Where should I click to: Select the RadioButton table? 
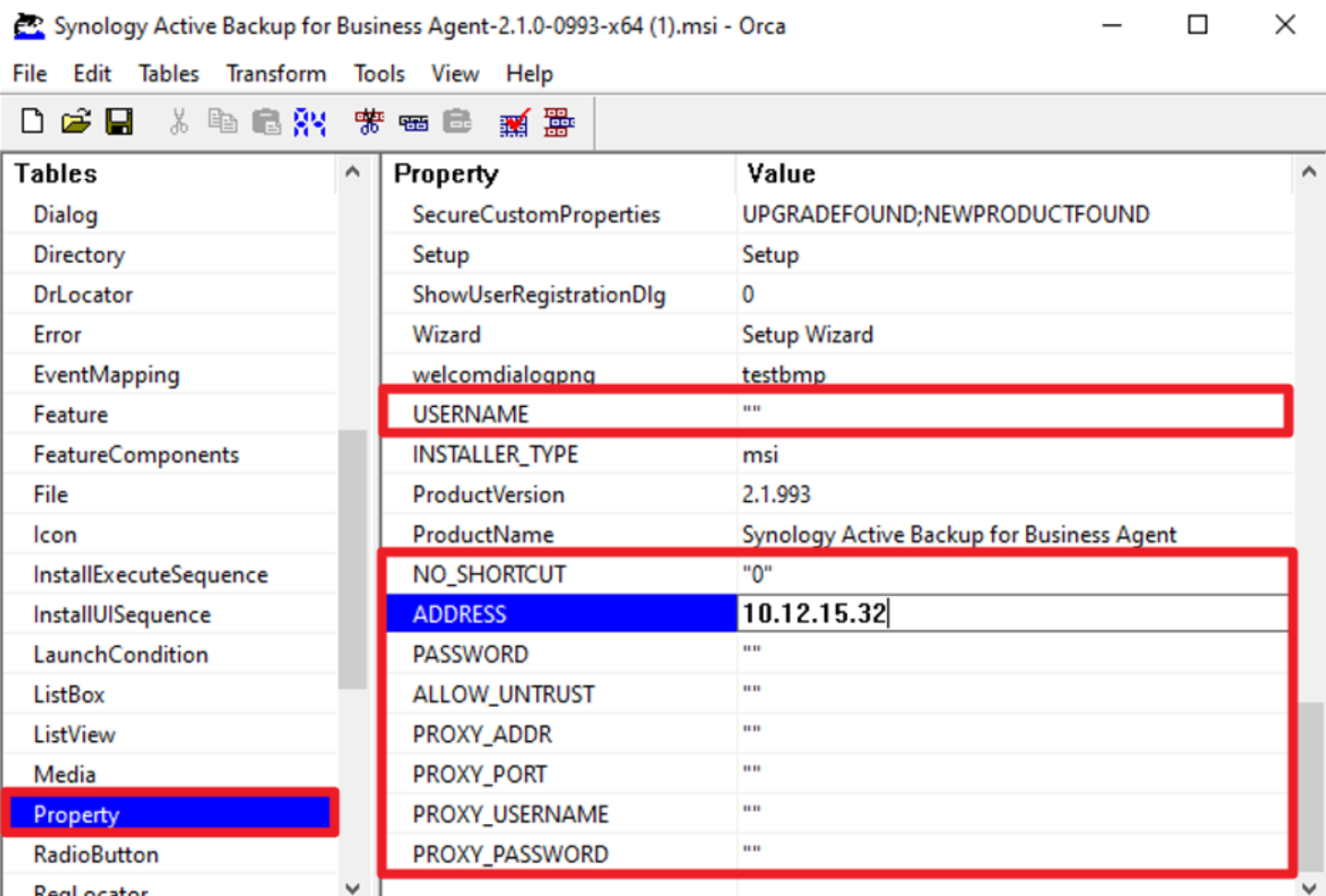click(96, 854)
